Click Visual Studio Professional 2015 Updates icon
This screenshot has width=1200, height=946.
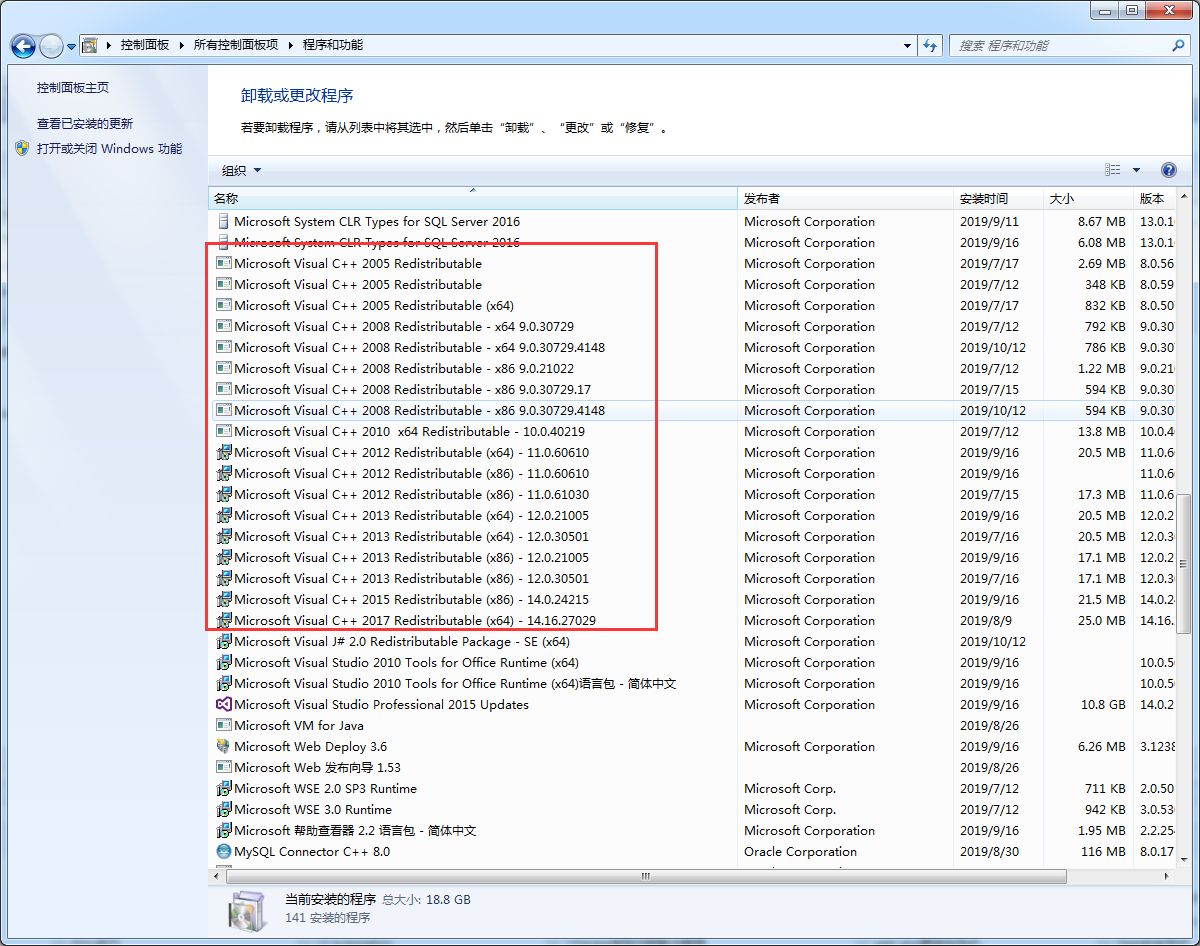coord(224,705)
